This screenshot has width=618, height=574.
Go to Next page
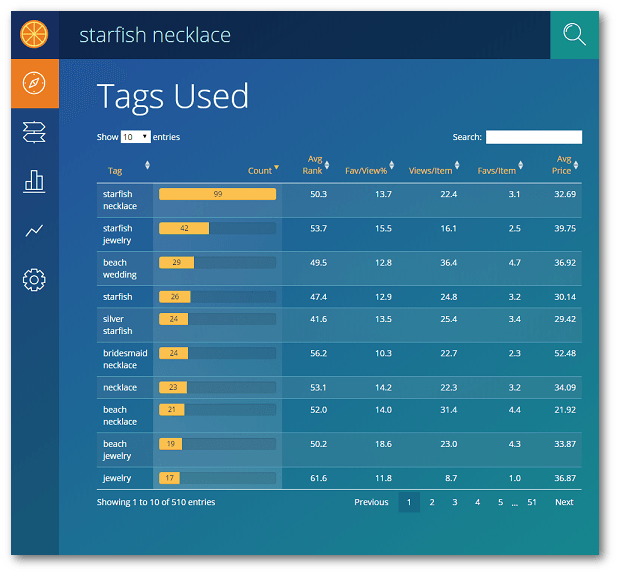(x=564, y=502)
